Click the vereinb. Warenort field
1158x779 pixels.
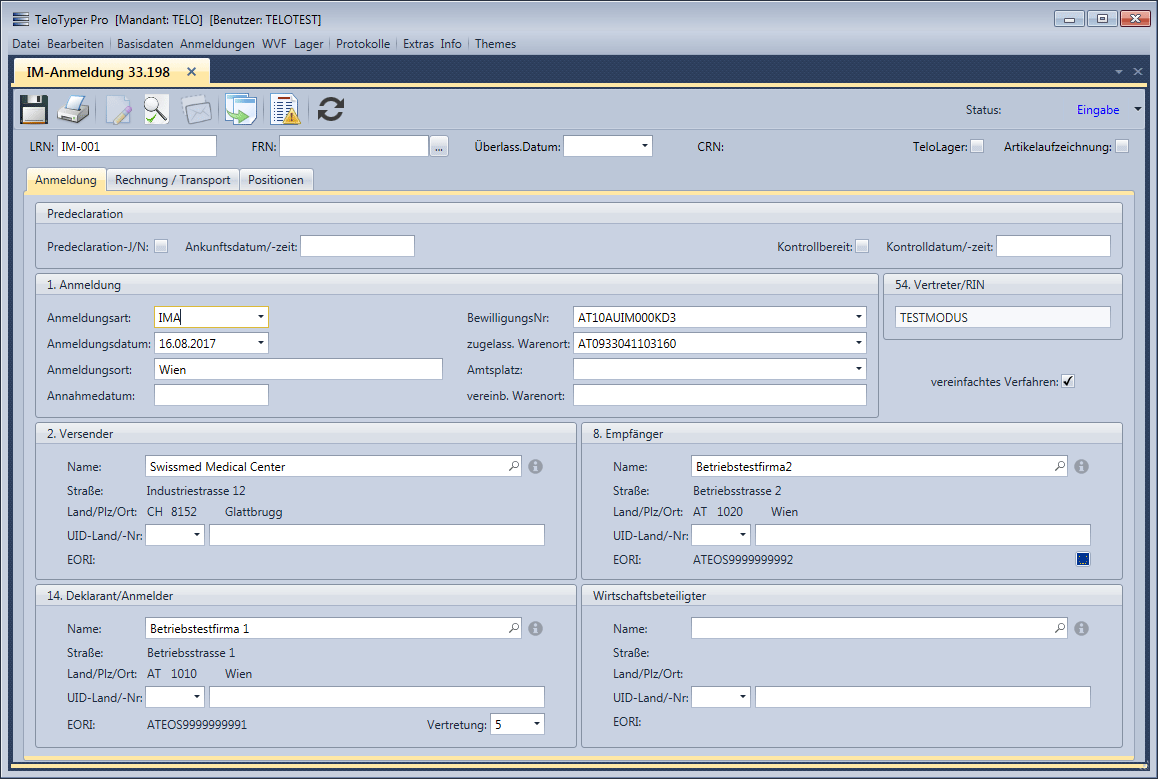click(719, 395)
